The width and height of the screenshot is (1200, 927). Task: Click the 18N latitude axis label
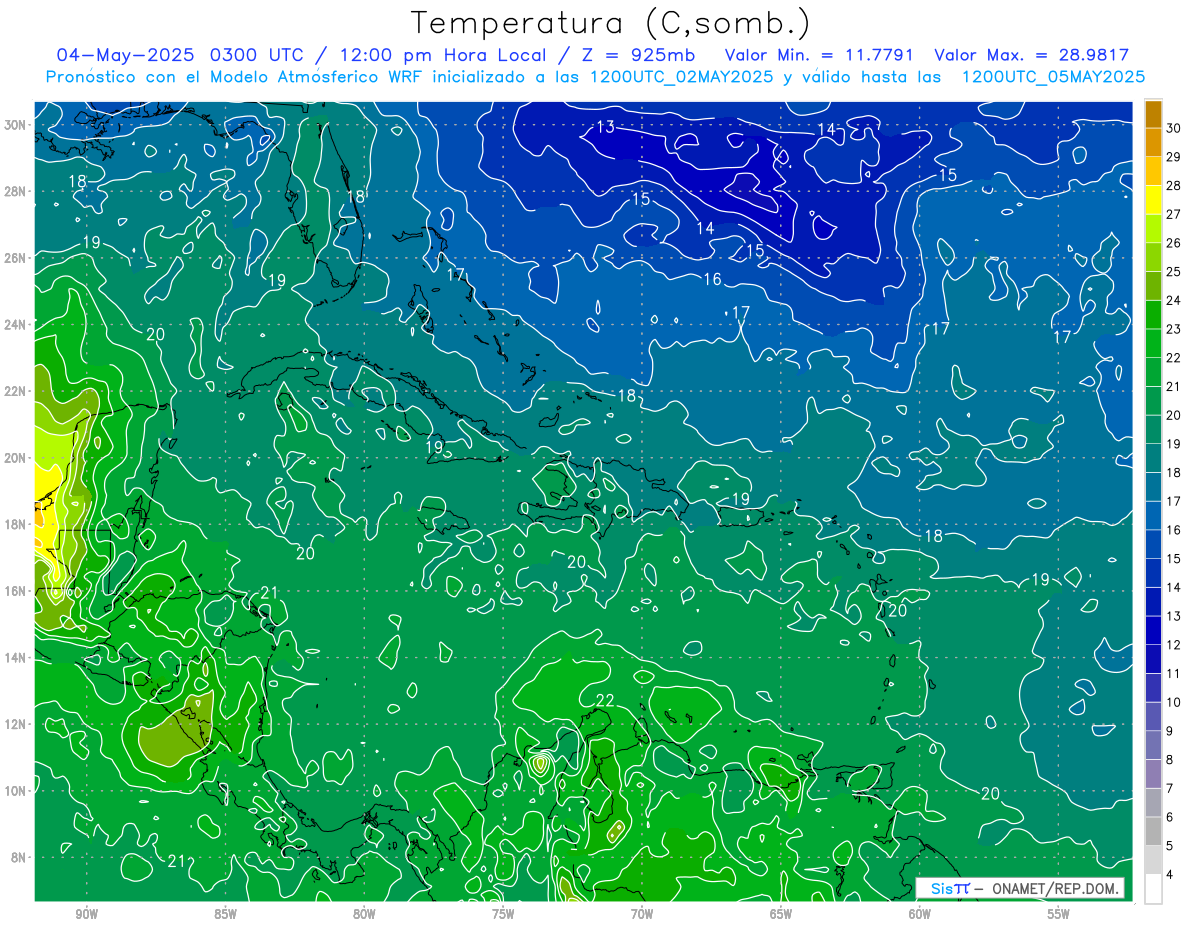[x=17, y=524]
